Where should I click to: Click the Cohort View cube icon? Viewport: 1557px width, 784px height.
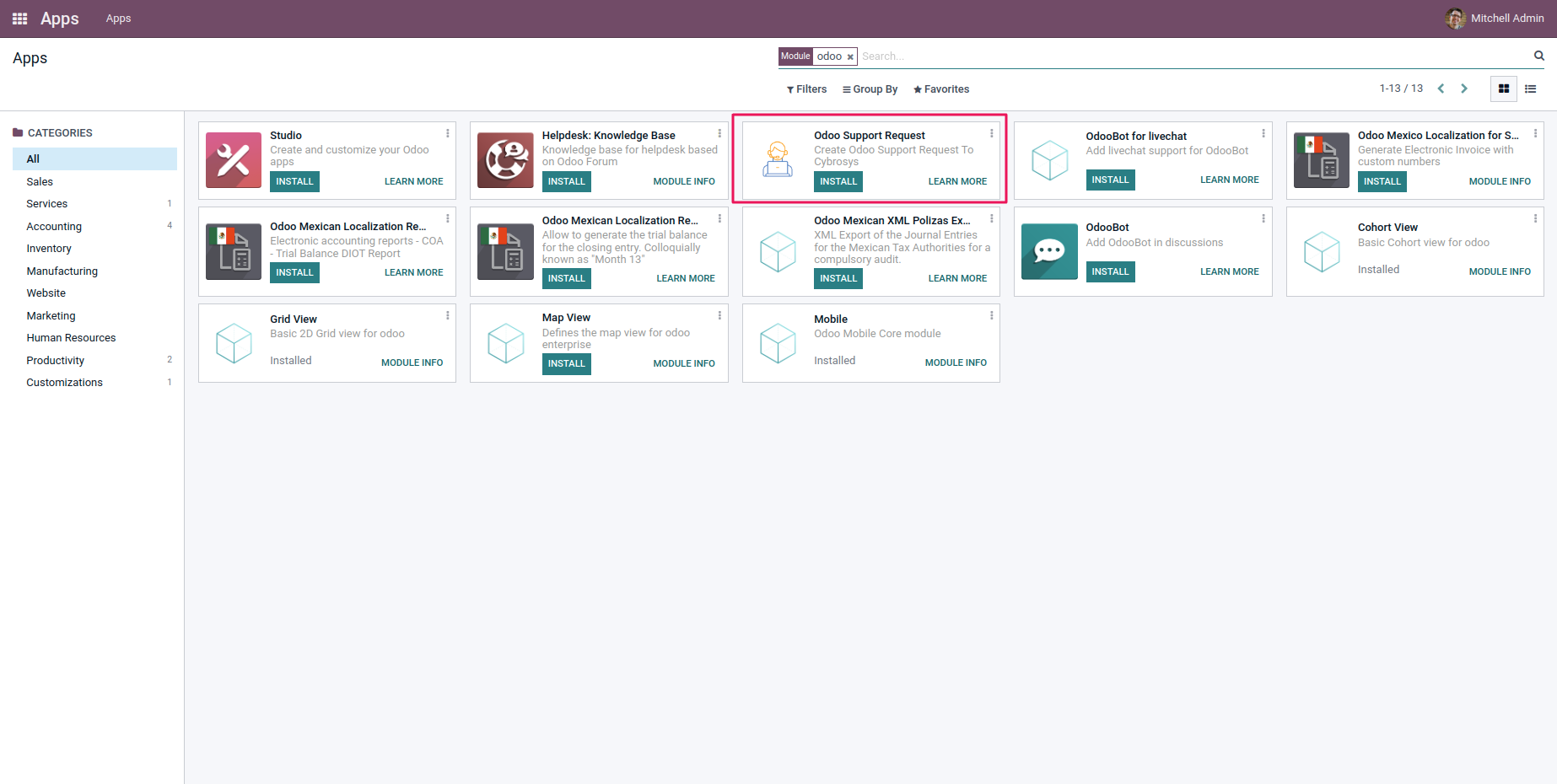click(1322, 251)
